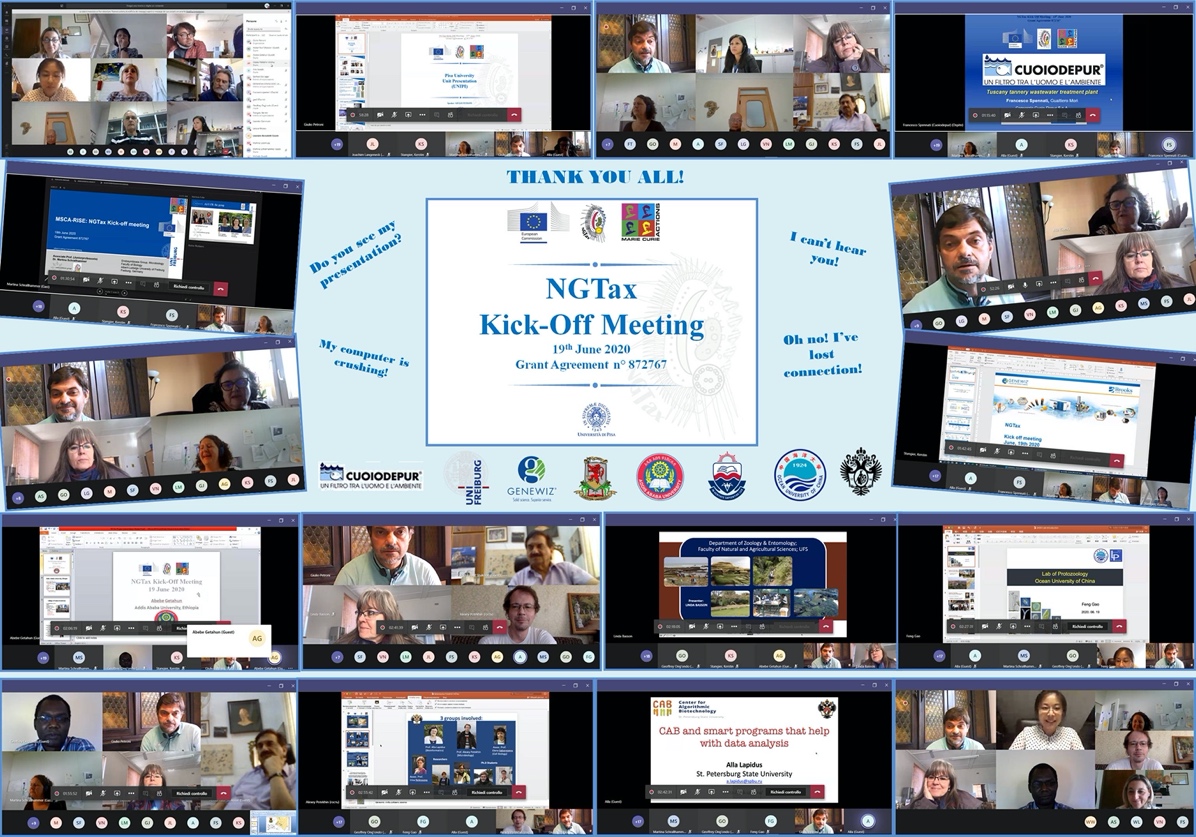The height and width of the screenshot is (837, 1196).
Task: Select the KS participant tile under Pisa presentation
Action: [x=421, y=145]
